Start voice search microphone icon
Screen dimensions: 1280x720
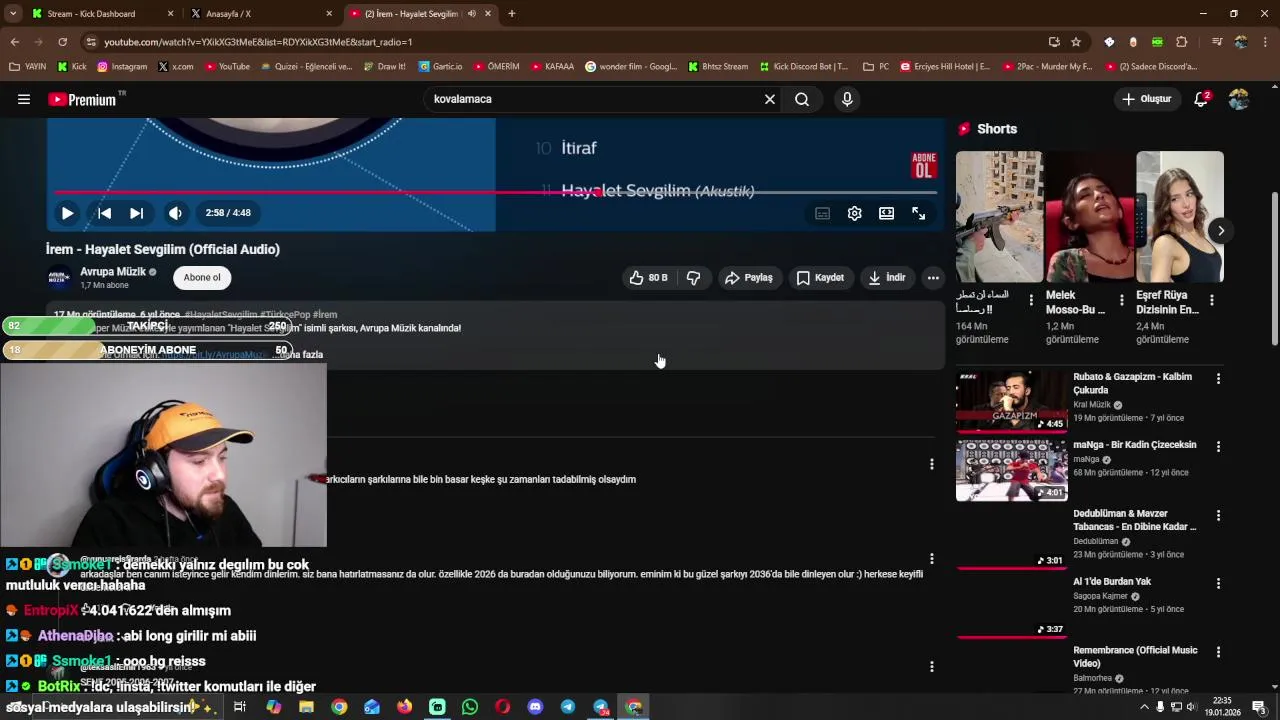(x=847, y=99)
